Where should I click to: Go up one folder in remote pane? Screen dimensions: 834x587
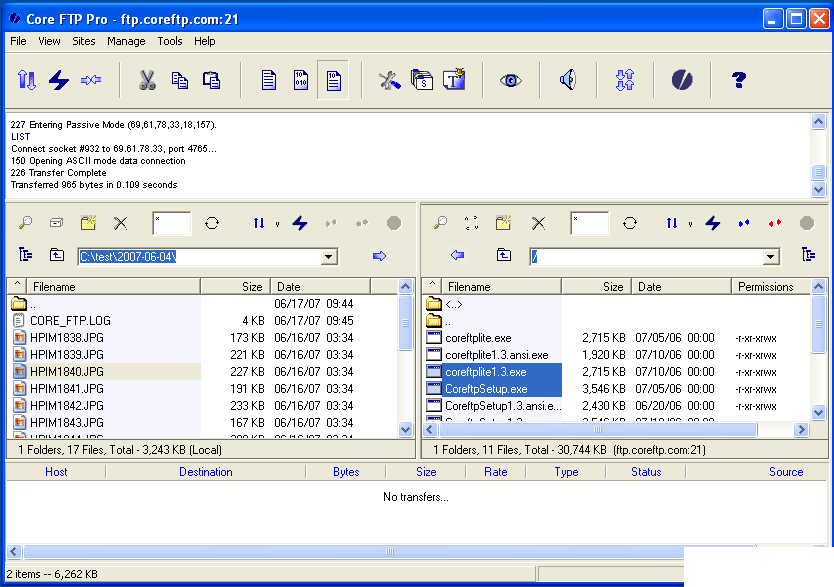pos(504,255)
